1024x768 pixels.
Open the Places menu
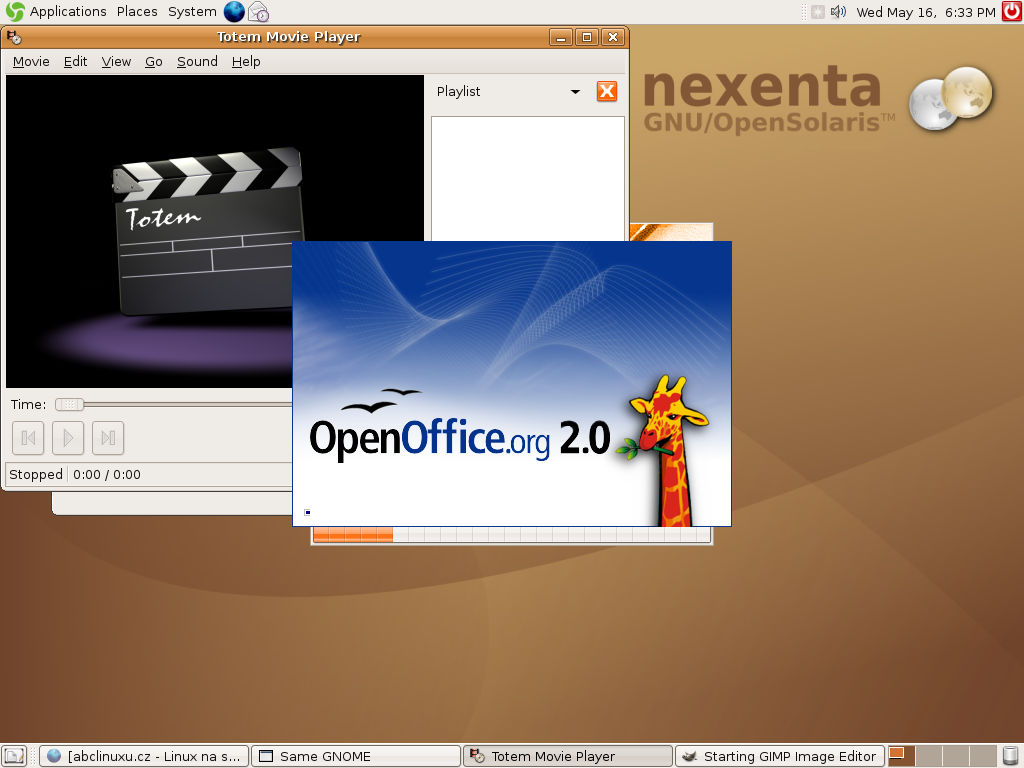tap(137, 12)
